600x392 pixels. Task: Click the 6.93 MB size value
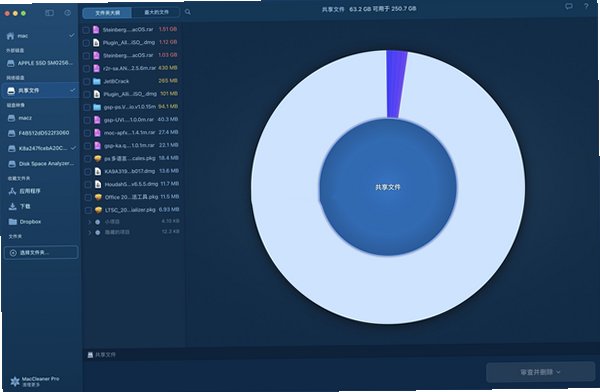click(170, 210)
